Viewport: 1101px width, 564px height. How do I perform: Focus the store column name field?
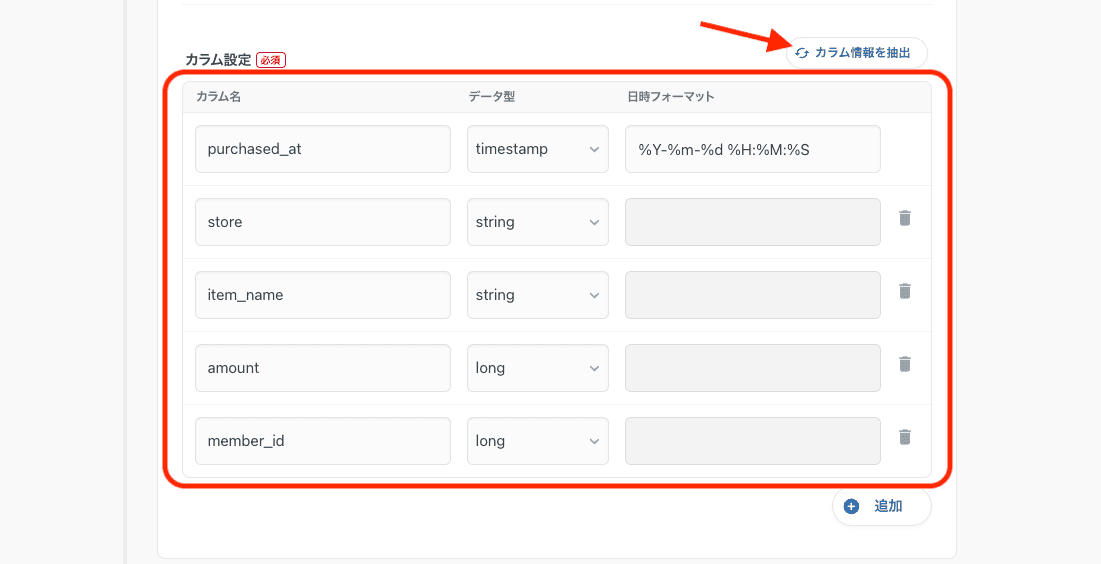[x=323, y=222]
